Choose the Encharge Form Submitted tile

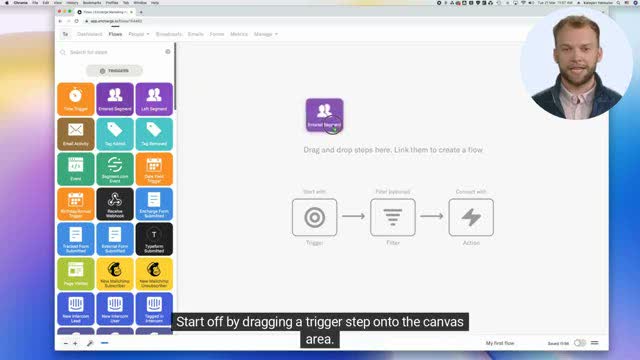point(154,204)
